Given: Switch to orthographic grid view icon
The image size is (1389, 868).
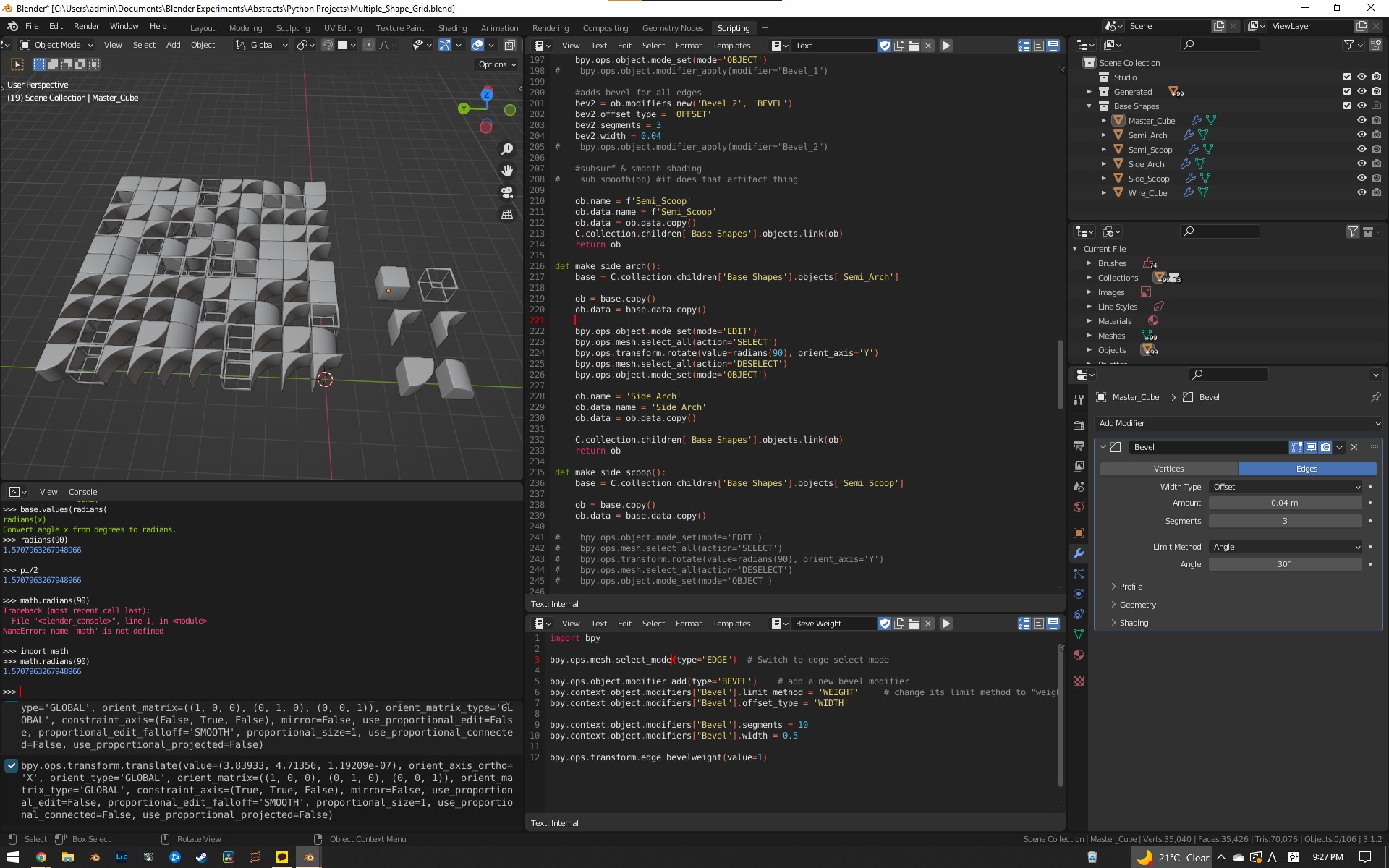Looking at the screenshot, I should 507,214.
